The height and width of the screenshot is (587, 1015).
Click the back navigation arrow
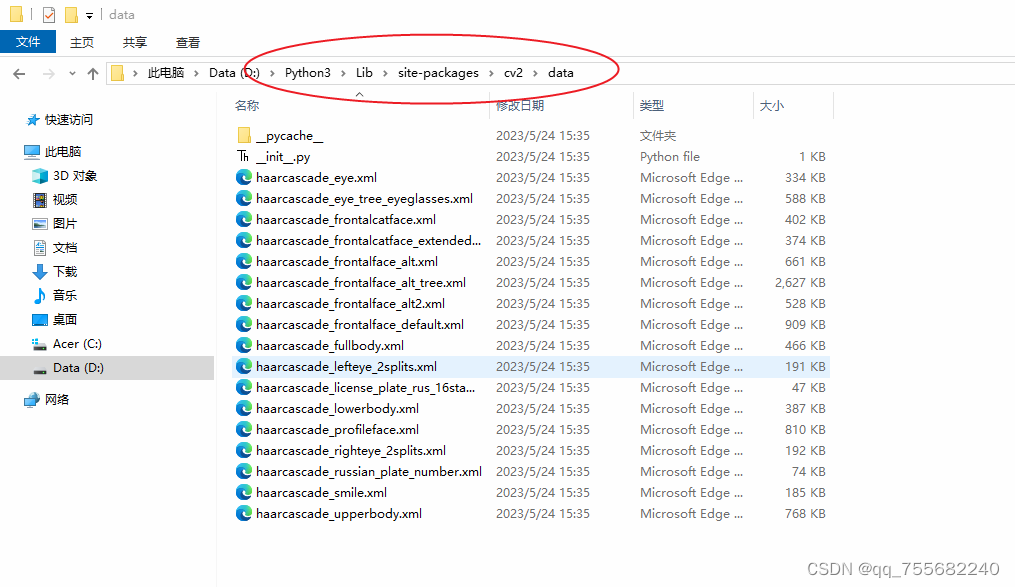[x=18, y=72]
